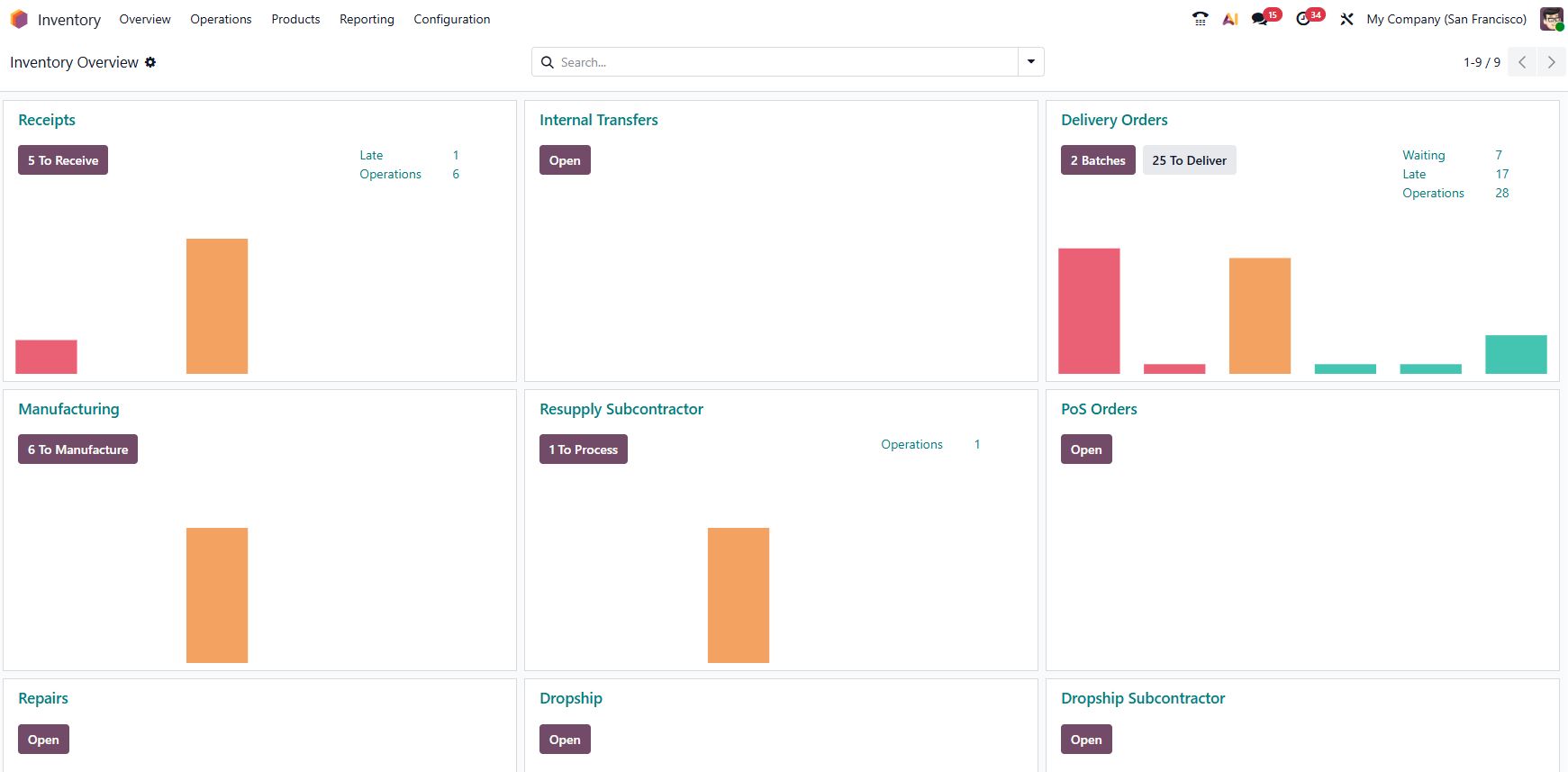Viewport: 1568px width, 772px height.
Task: Open the Receipts card title
Action: pyautogui.click(x=47, y=120)
